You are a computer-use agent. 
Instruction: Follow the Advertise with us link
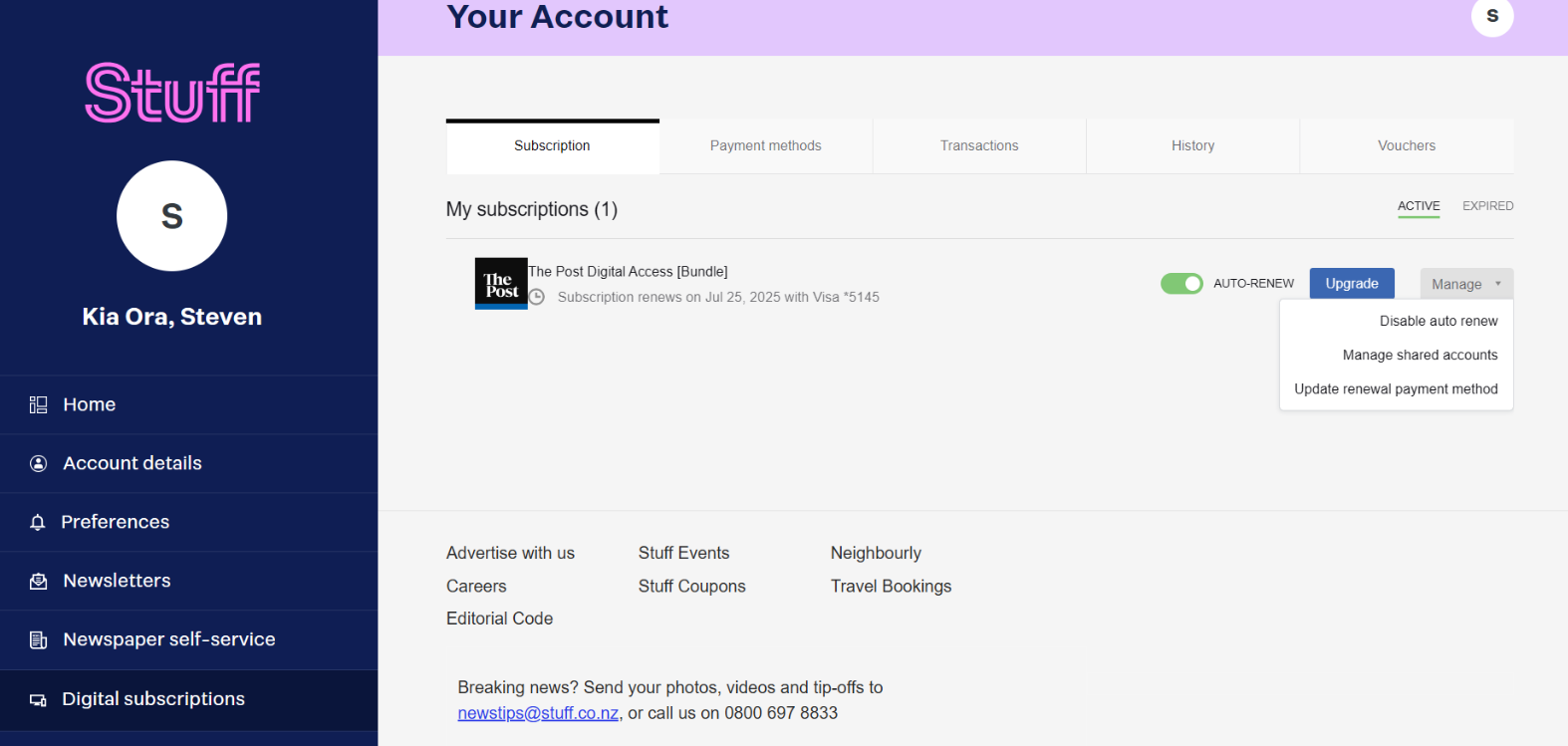pos(510,553)
